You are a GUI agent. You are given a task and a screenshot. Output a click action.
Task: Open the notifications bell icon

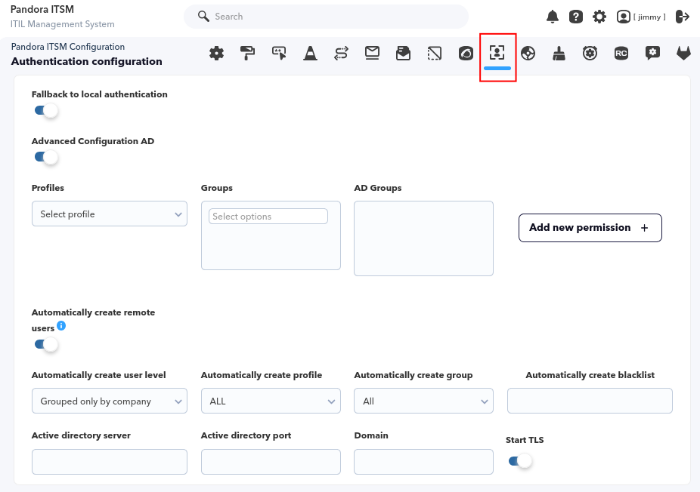tap(552, 17)
